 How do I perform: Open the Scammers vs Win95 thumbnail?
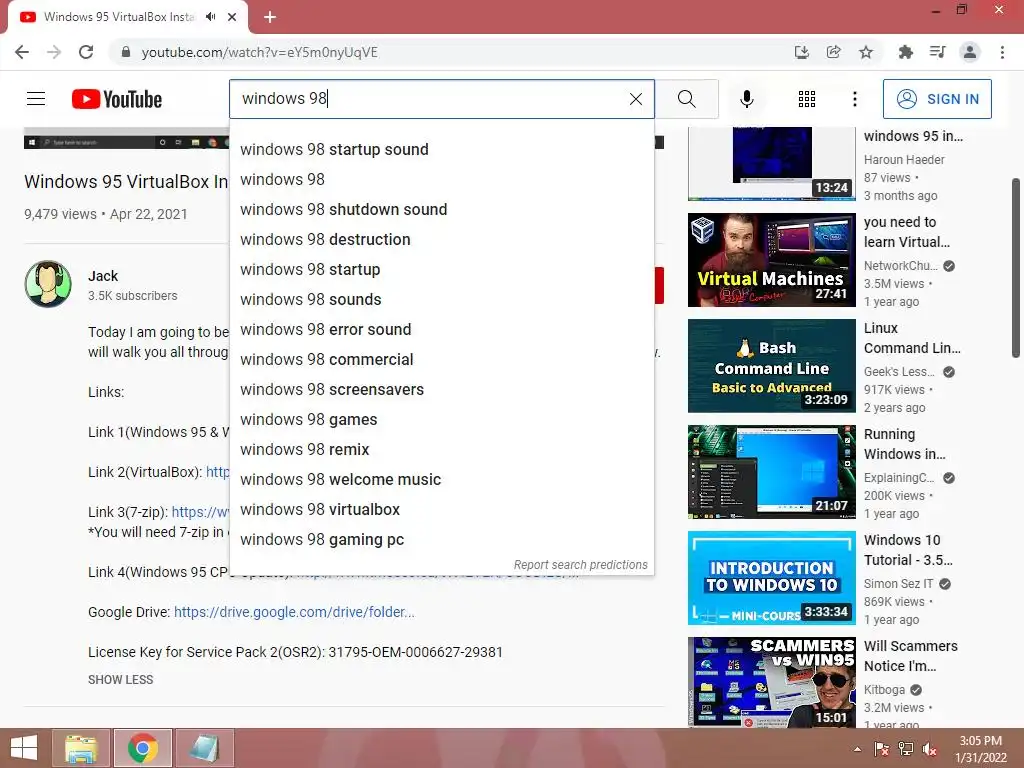(x=771, y=682)
